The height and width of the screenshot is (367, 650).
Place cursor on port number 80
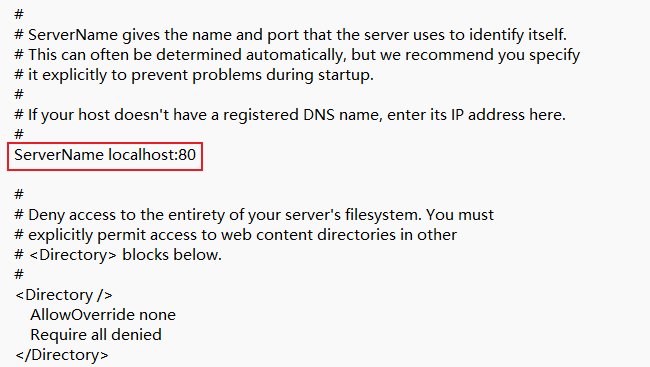[187, 155]
